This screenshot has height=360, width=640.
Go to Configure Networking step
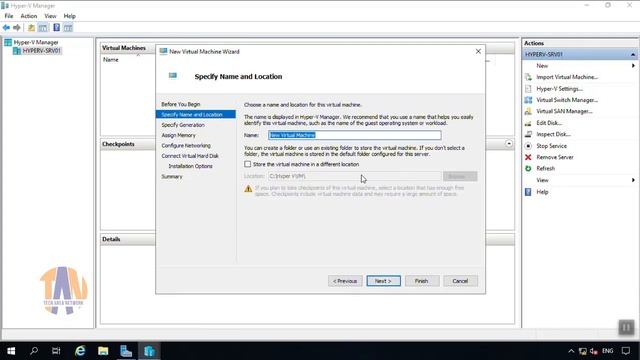click(186, 145)
